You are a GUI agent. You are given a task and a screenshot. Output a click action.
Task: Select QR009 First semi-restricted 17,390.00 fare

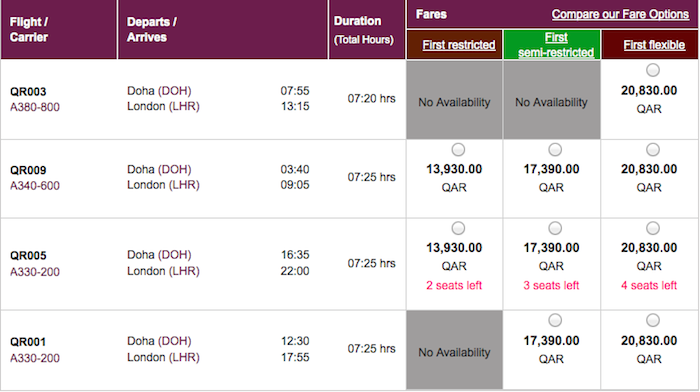(x=555, y=150)
